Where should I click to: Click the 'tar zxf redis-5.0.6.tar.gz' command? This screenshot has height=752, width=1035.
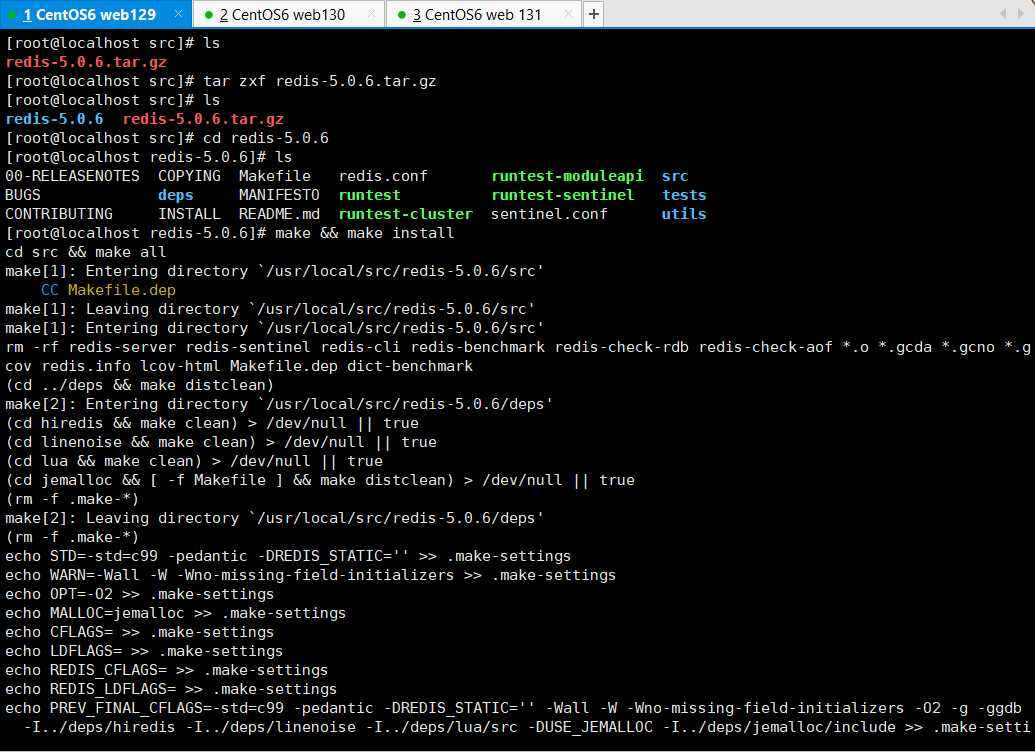click(319, 81)
